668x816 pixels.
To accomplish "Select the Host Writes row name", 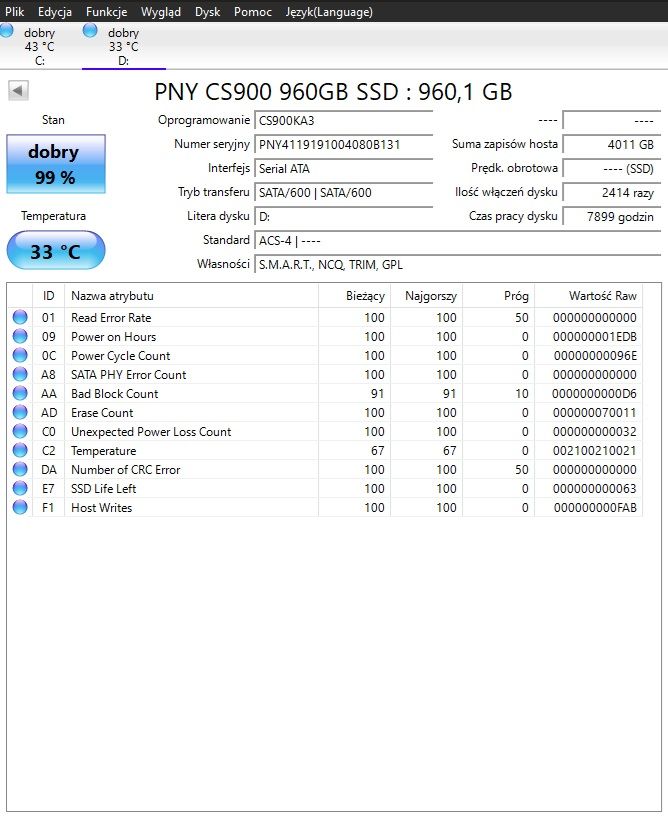I will pos(101,507).
